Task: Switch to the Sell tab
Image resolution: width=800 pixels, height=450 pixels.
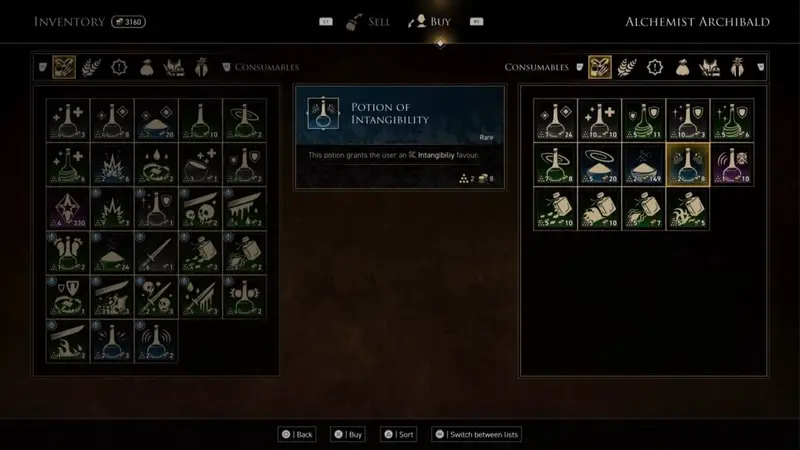Action: pos(367,22)
